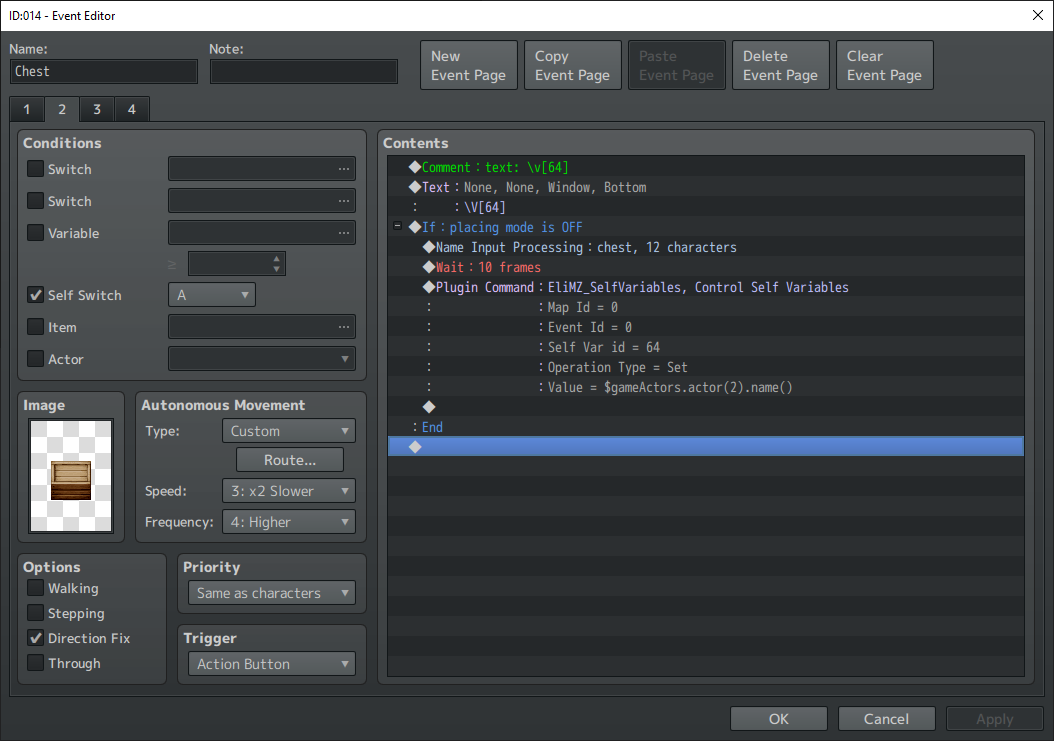1054x741 pixels.
Task: Enable the Through option checkbox
Action: point(36,663)
